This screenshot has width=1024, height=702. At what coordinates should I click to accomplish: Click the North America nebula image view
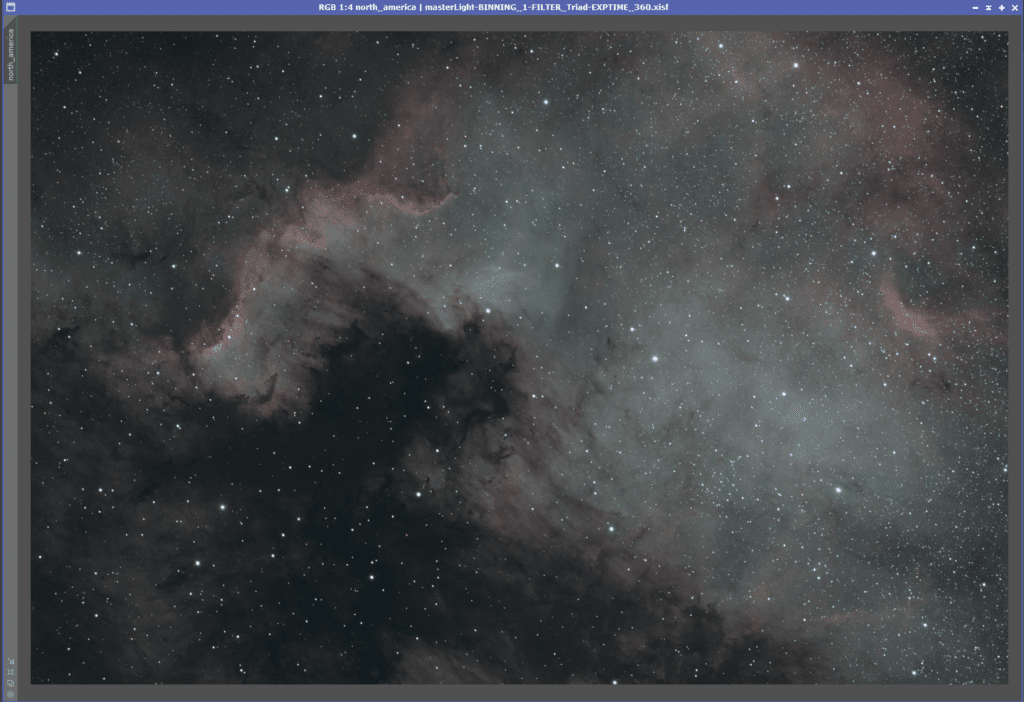point(519,357)
